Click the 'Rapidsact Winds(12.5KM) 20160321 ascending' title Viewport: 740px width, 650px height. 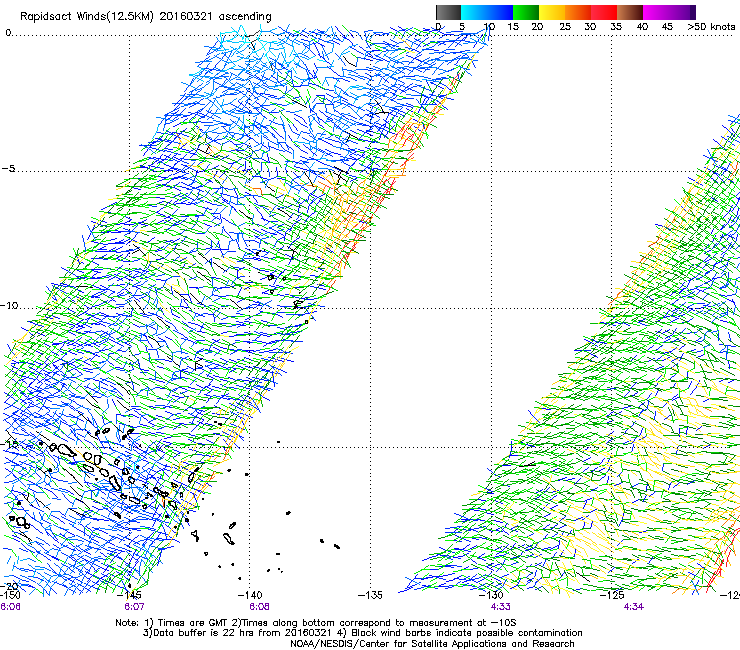tap(145, 17)
